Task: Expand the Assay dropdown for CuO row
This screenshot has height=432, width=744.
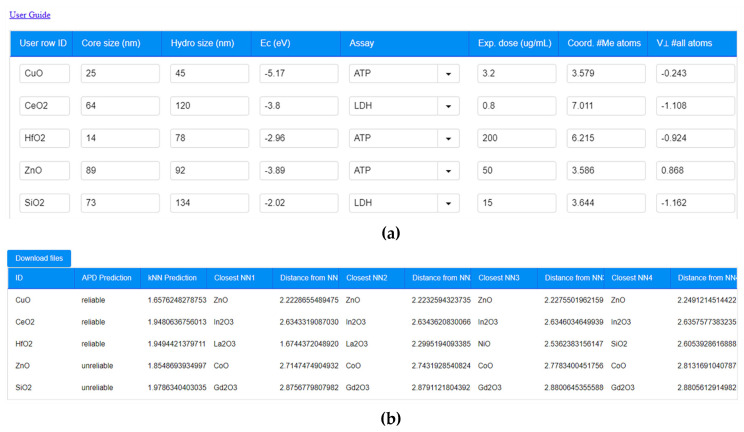Action: [448, 74]
